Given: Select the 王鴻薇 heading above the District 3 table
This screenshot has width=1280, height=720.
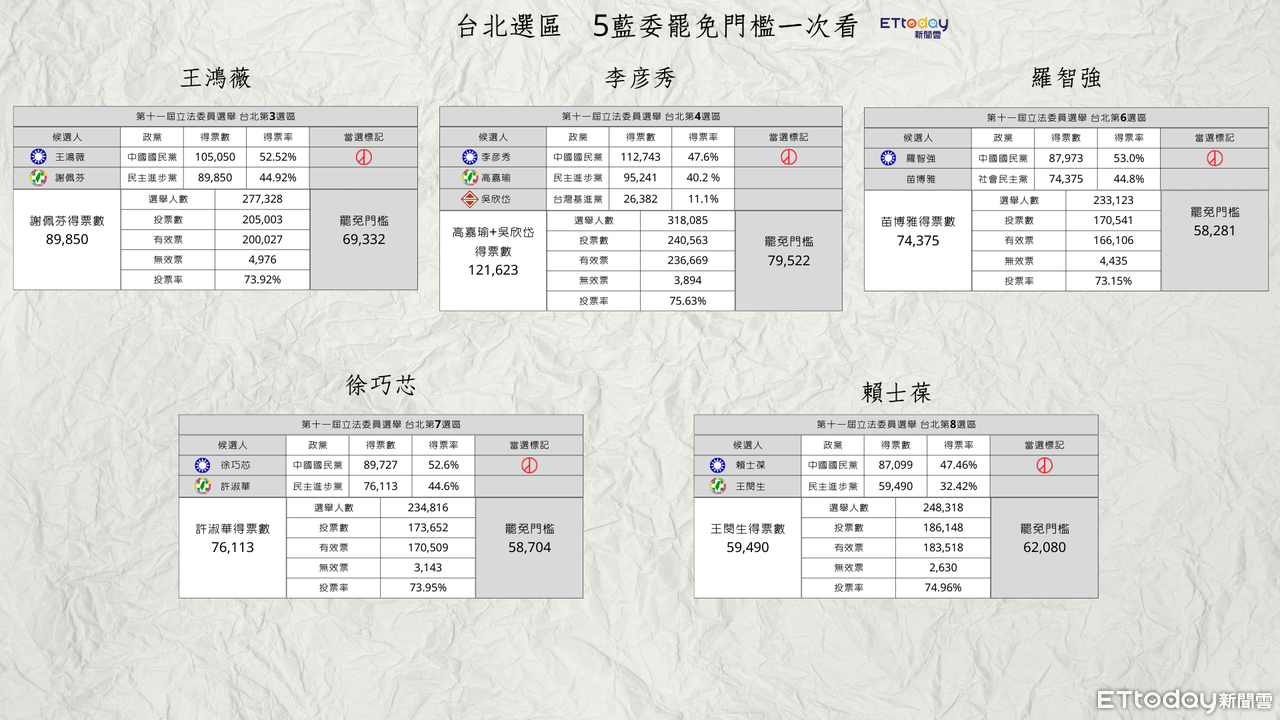Looking at the screenshot, I should (x=216, y=78).
